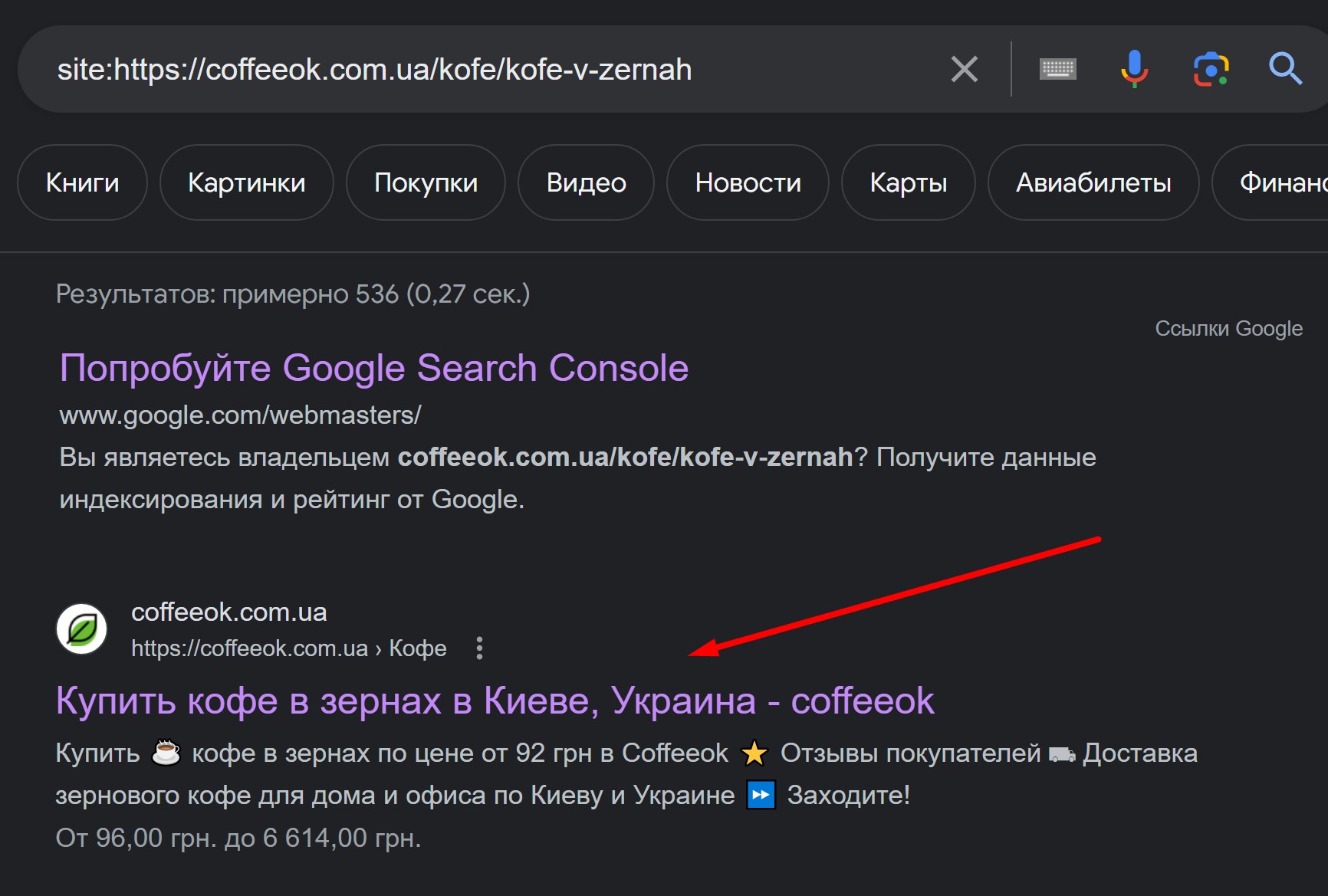1328x896 pixels.
Task: Switch to the Авиабилеты search tab
Action: [x=1093, y=182]
